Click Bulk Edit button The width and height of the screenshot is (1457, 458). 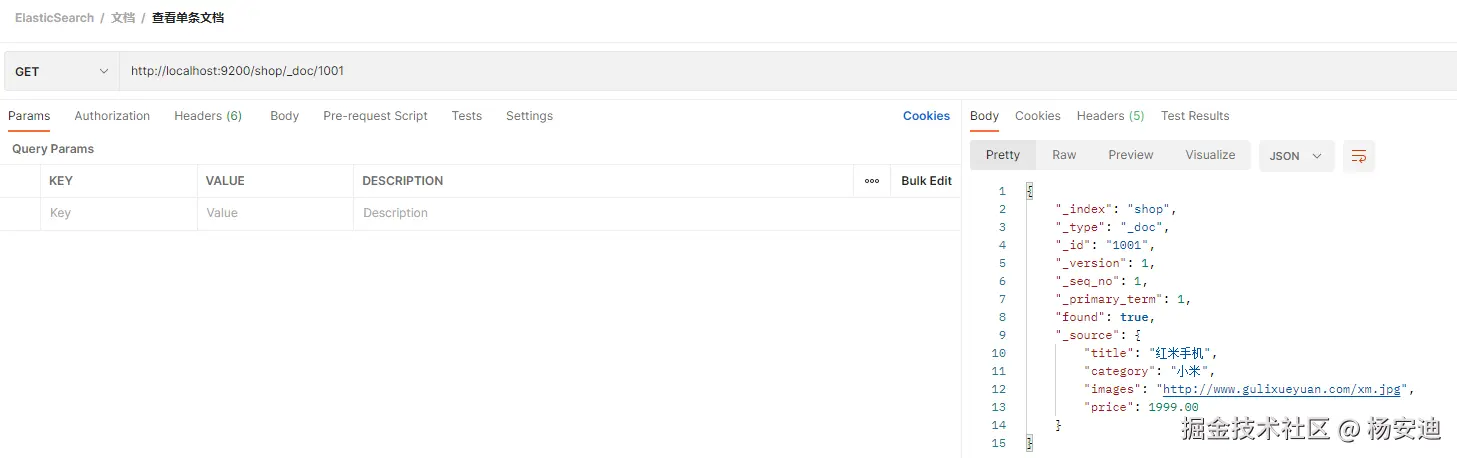926,181
